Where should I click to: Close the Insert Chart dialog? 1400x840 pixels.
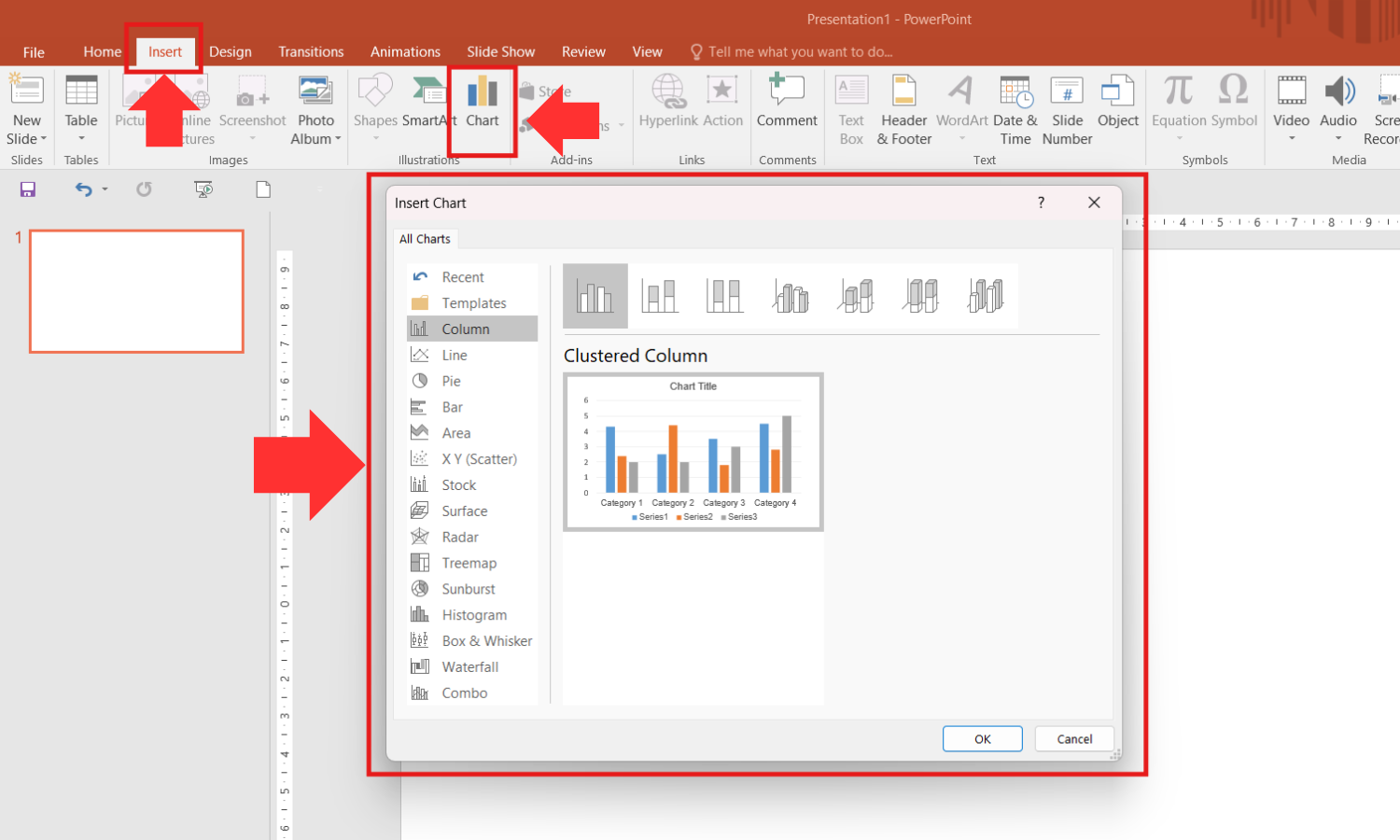[1094, 203]
